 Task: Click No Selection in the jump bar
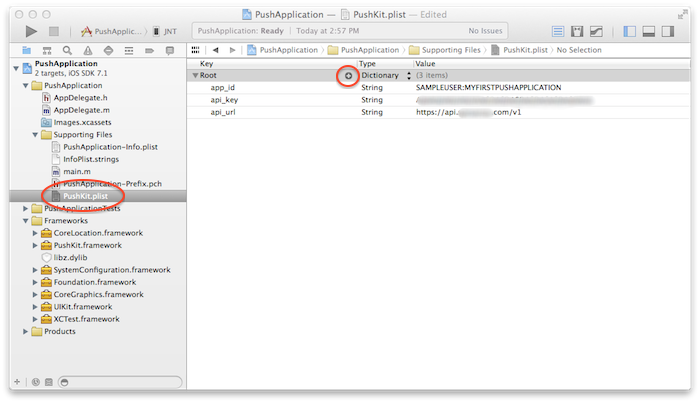(579, 50)
